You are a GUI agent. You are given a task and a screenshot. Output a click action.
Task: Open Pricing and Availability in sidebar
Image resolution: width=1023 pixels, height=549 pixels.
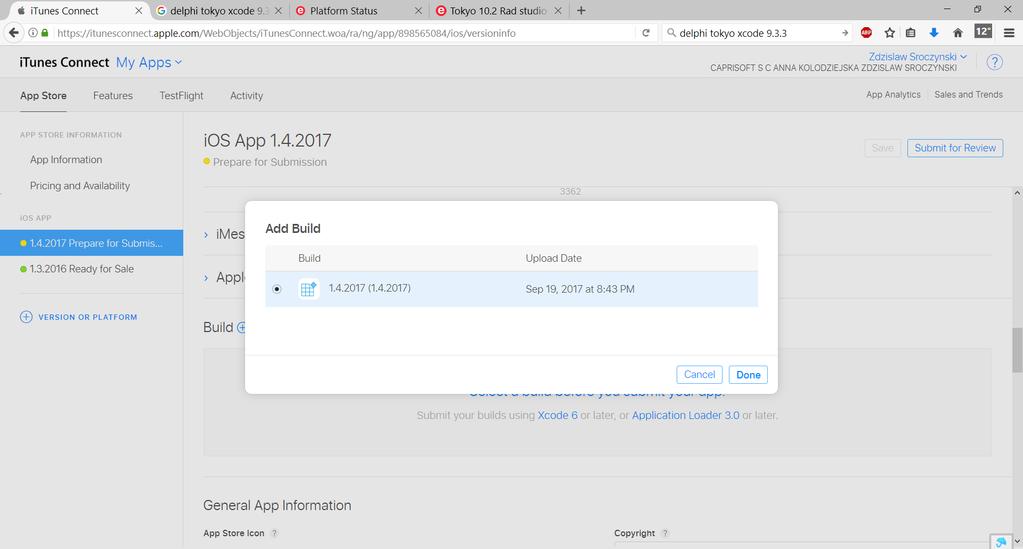point(80,185)
